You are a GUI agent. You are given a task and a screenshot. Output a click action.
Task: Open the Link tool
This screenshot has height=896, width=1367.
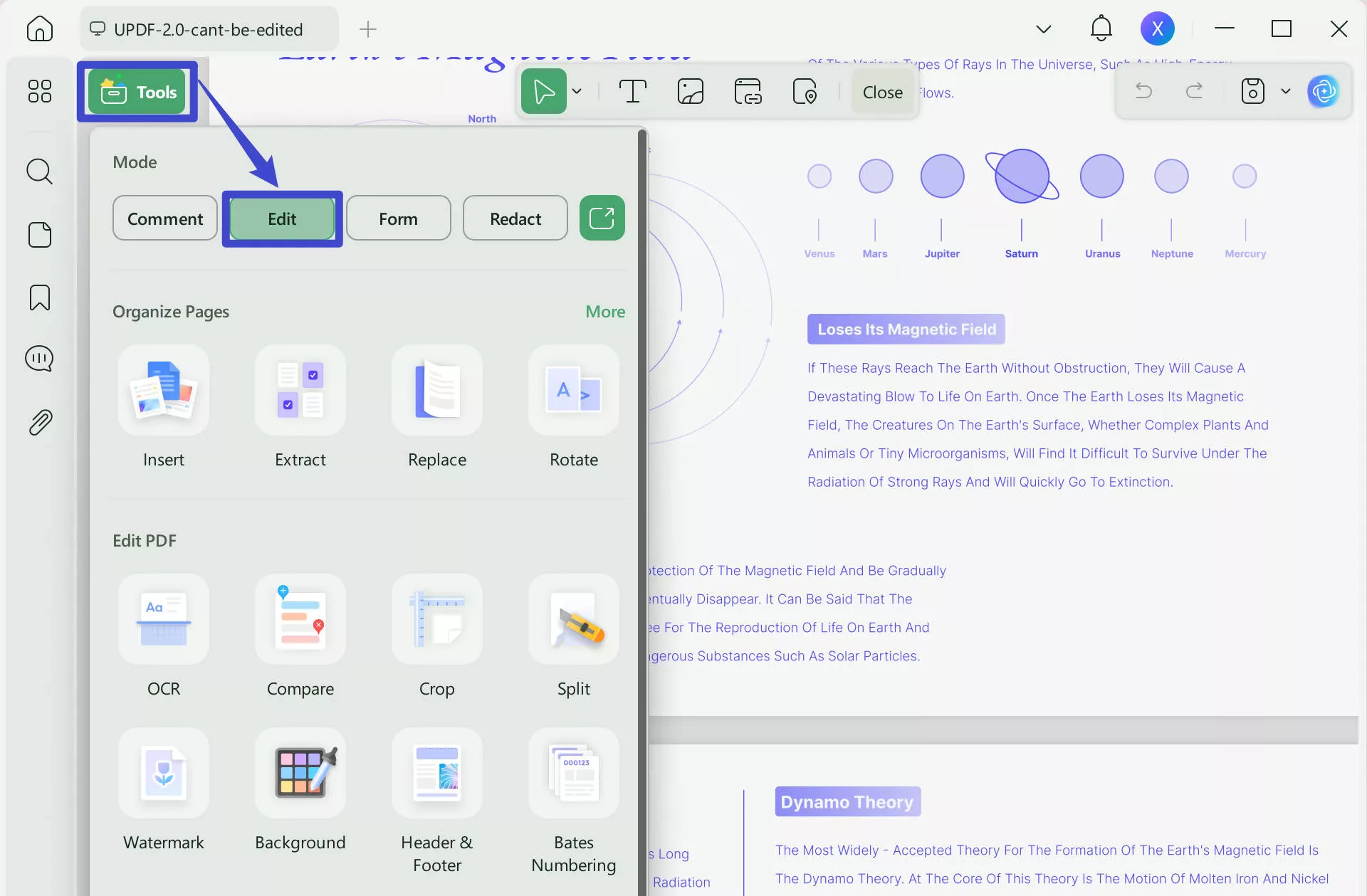pos(747,91)
